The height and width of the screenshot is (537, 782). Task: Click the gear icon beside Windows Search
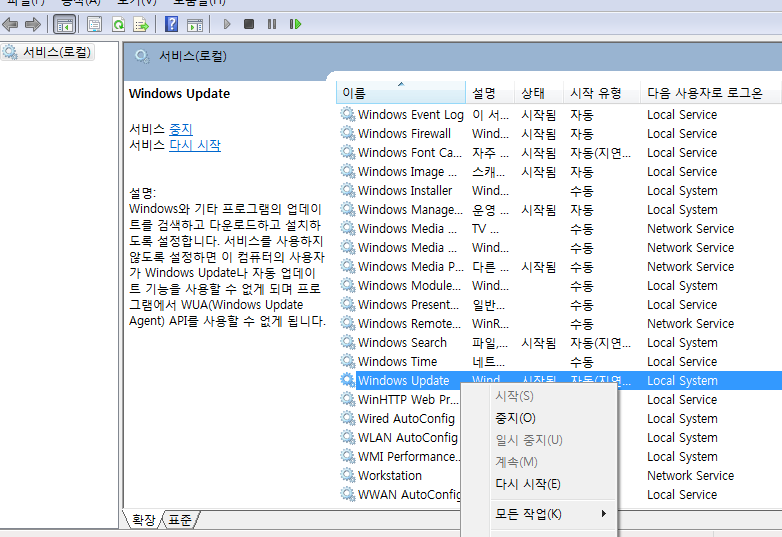click(348, 342)
